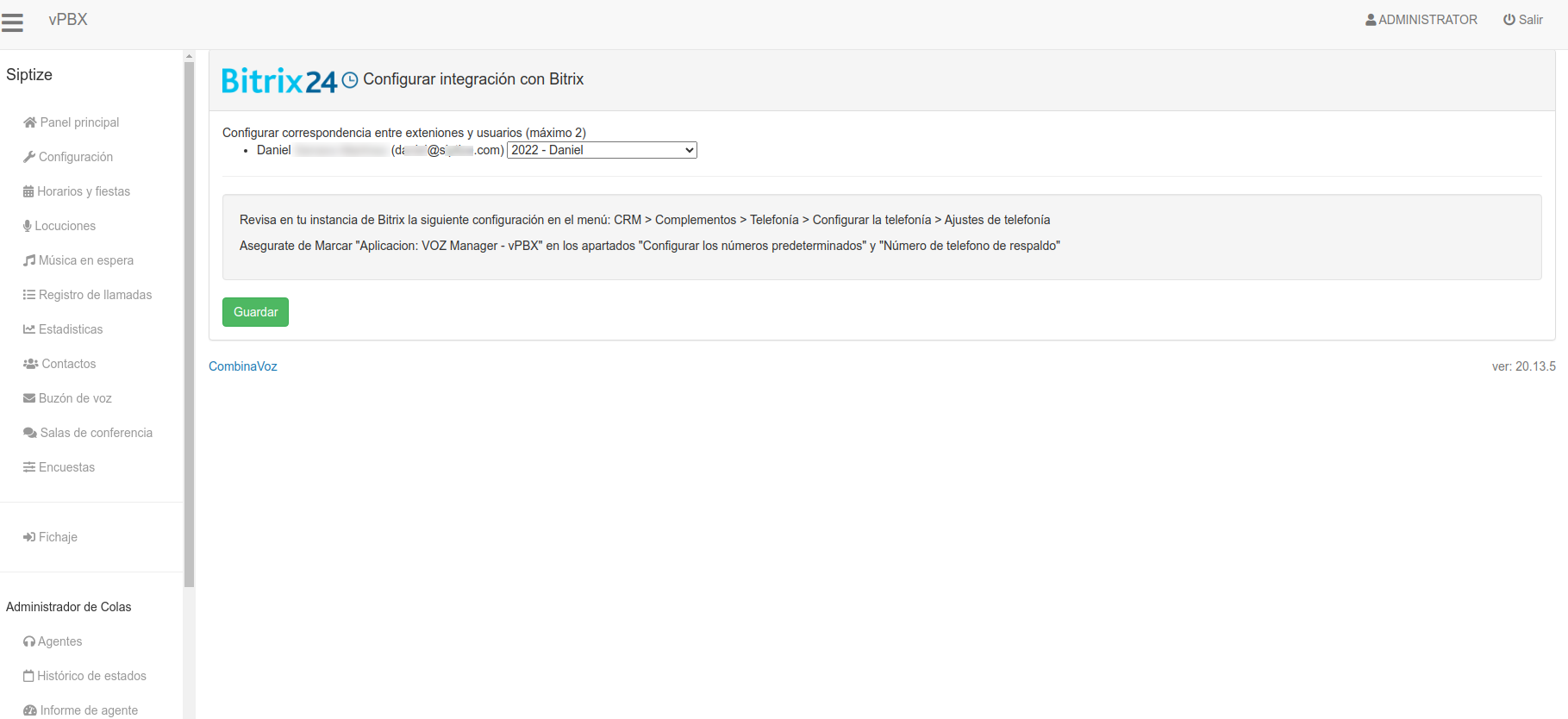Click the Configurar integración con Bitrix title
This screenshot has height=719, width=1568.
473,79
